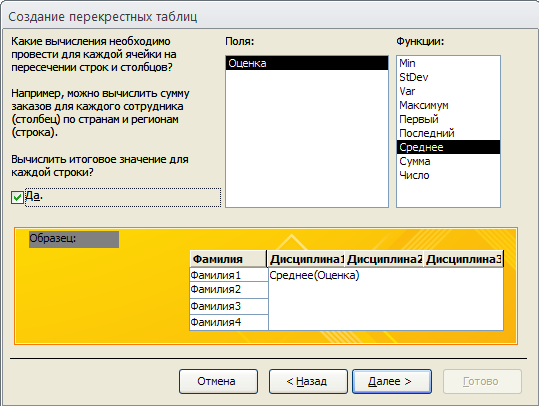The height and width of the screenshot is (406, 539).
Task: Select Максимум in the functions list
Action: (x=448, y=105)
